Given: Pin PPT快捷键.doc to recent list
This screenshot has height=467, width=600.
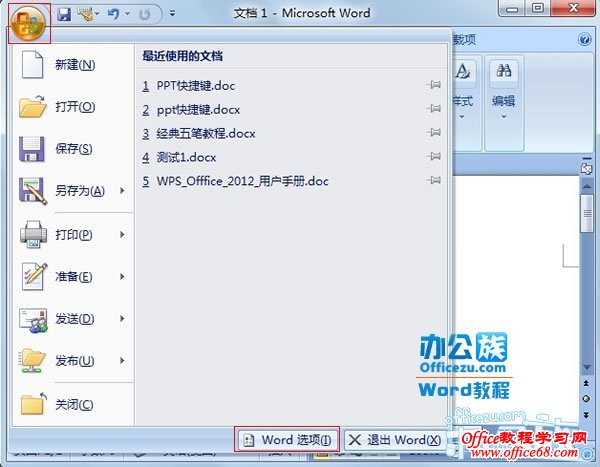Looking at the screenshot, I should pos(434,85).
